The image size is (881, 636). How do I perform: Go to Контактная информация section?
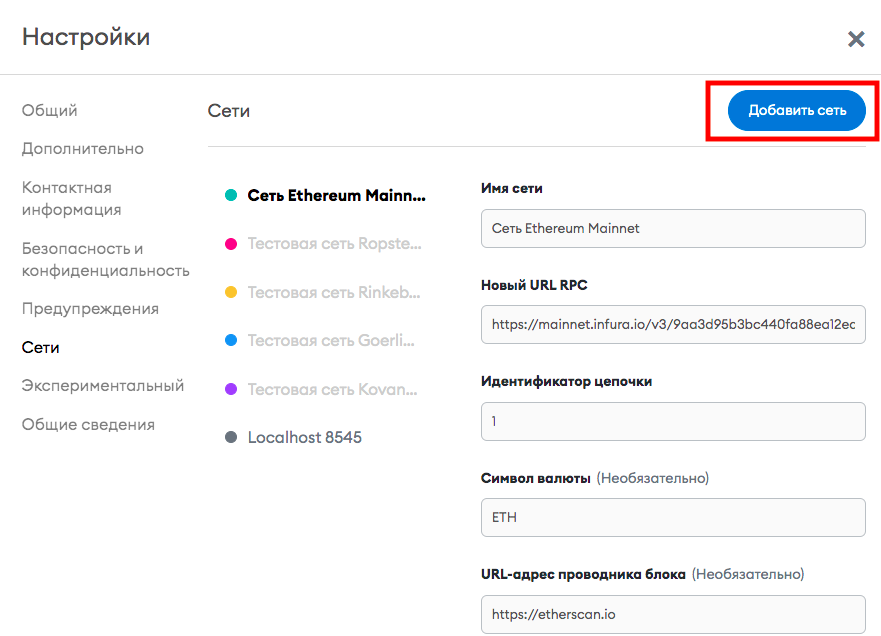pos(71,198)
